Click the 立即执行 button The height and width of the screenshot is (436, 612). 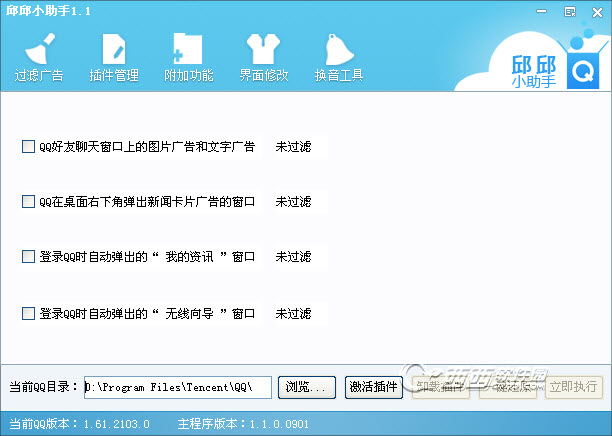574,387
